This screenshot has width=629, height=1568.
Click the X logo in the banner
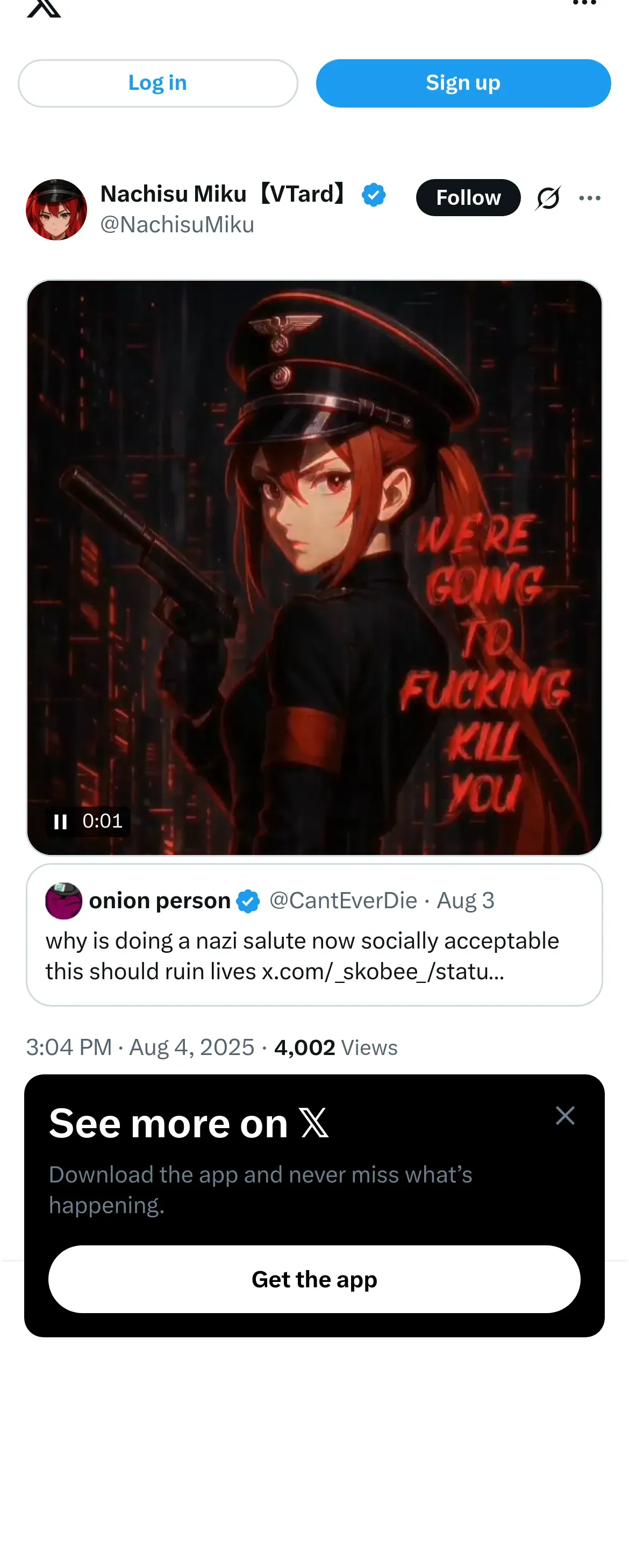click(314, 1123)
